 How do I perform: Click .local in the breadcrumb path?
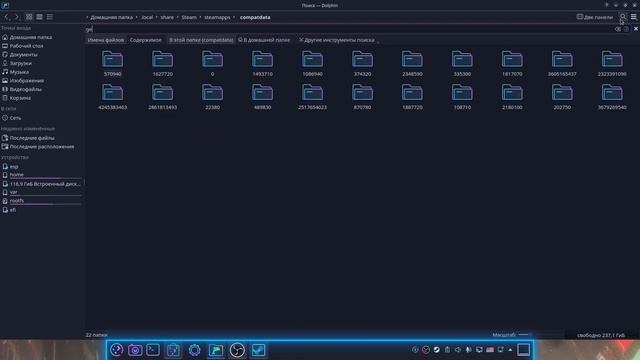(x=147, y=17)
